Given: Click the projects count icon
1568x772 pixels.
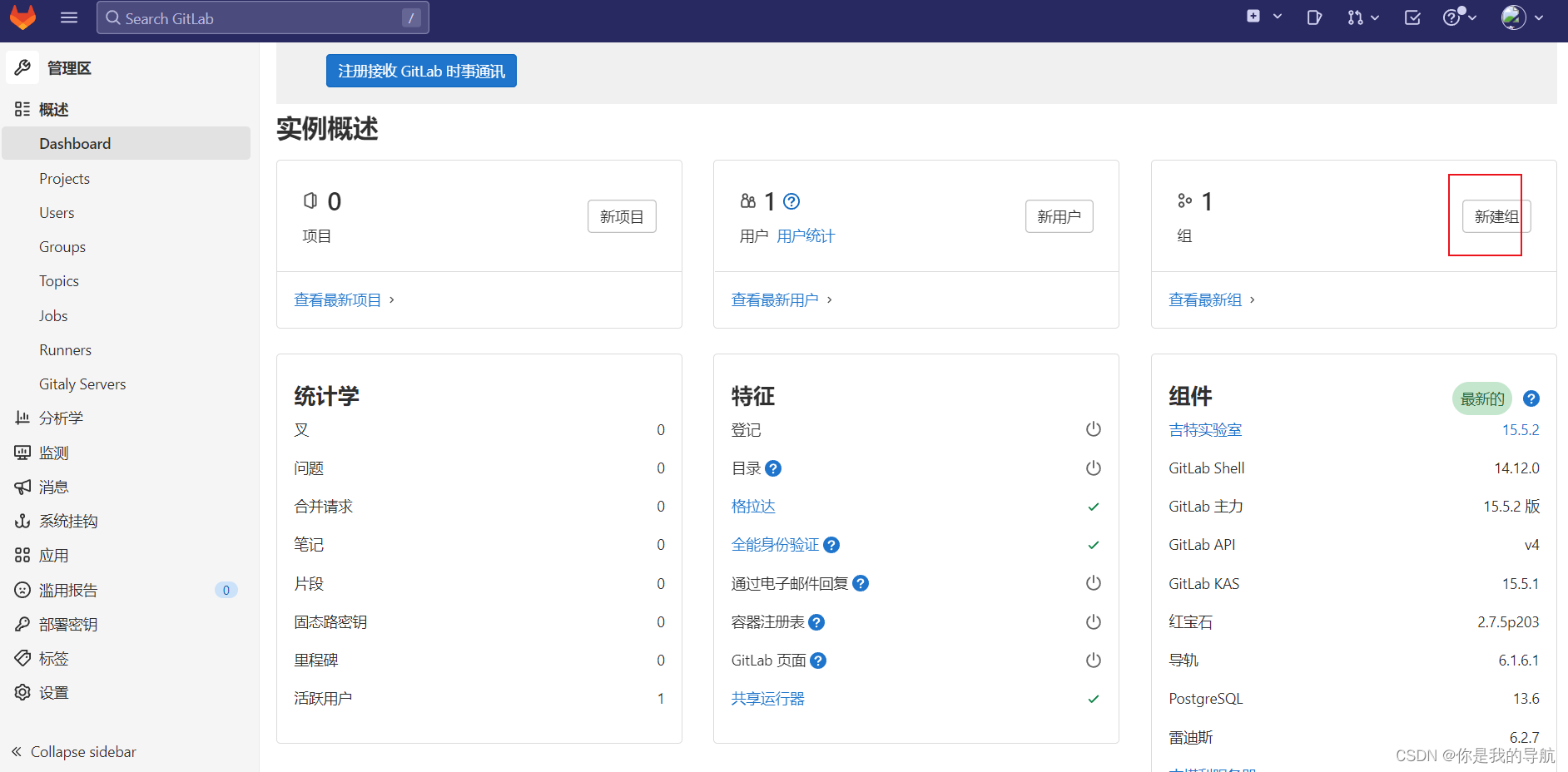Looking at the screenshot, I should 310,200.
